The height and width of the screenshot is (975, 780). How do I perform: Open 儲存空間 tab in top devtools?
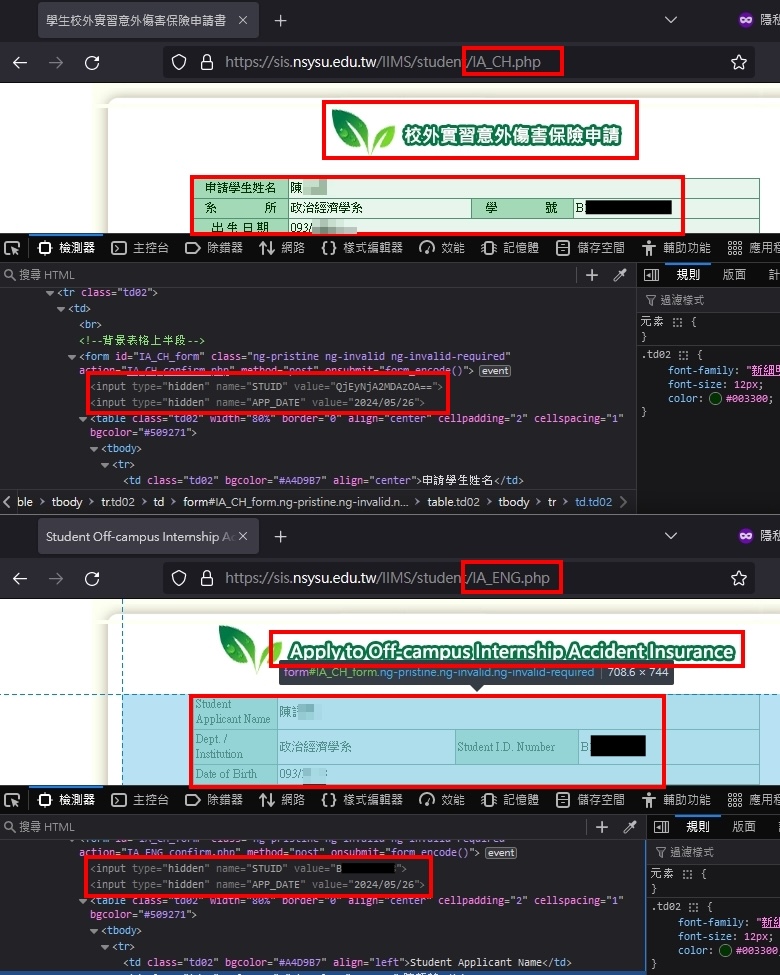tap(590, 248)
